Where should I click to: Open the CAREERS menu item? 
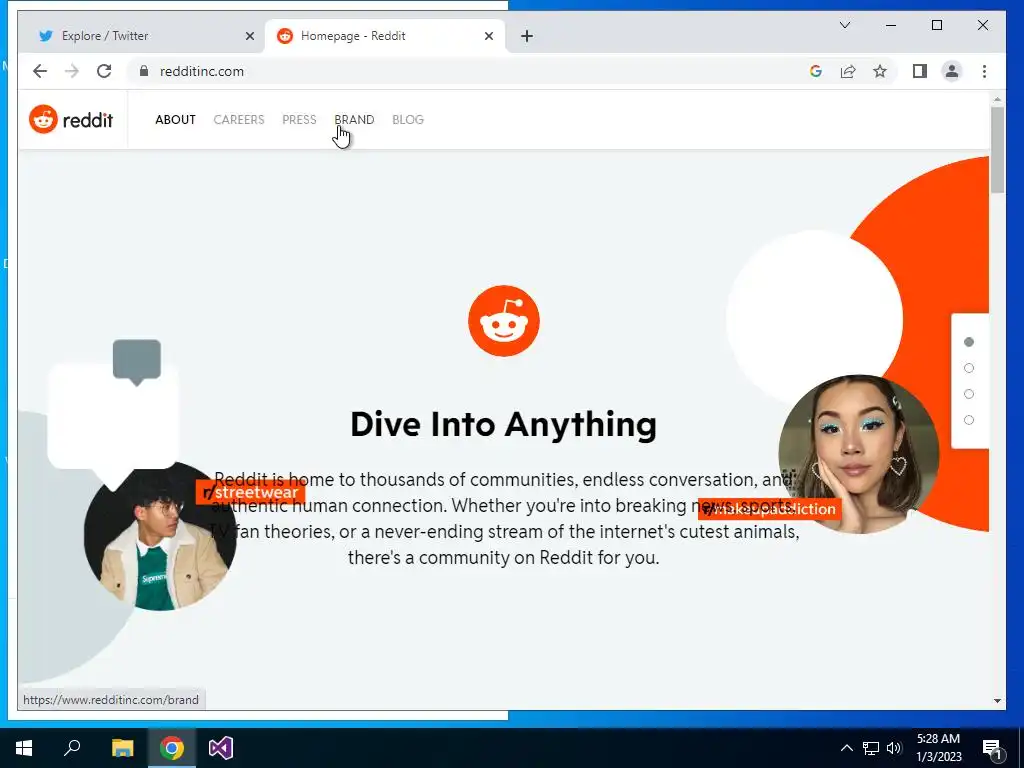coord(239,120)
